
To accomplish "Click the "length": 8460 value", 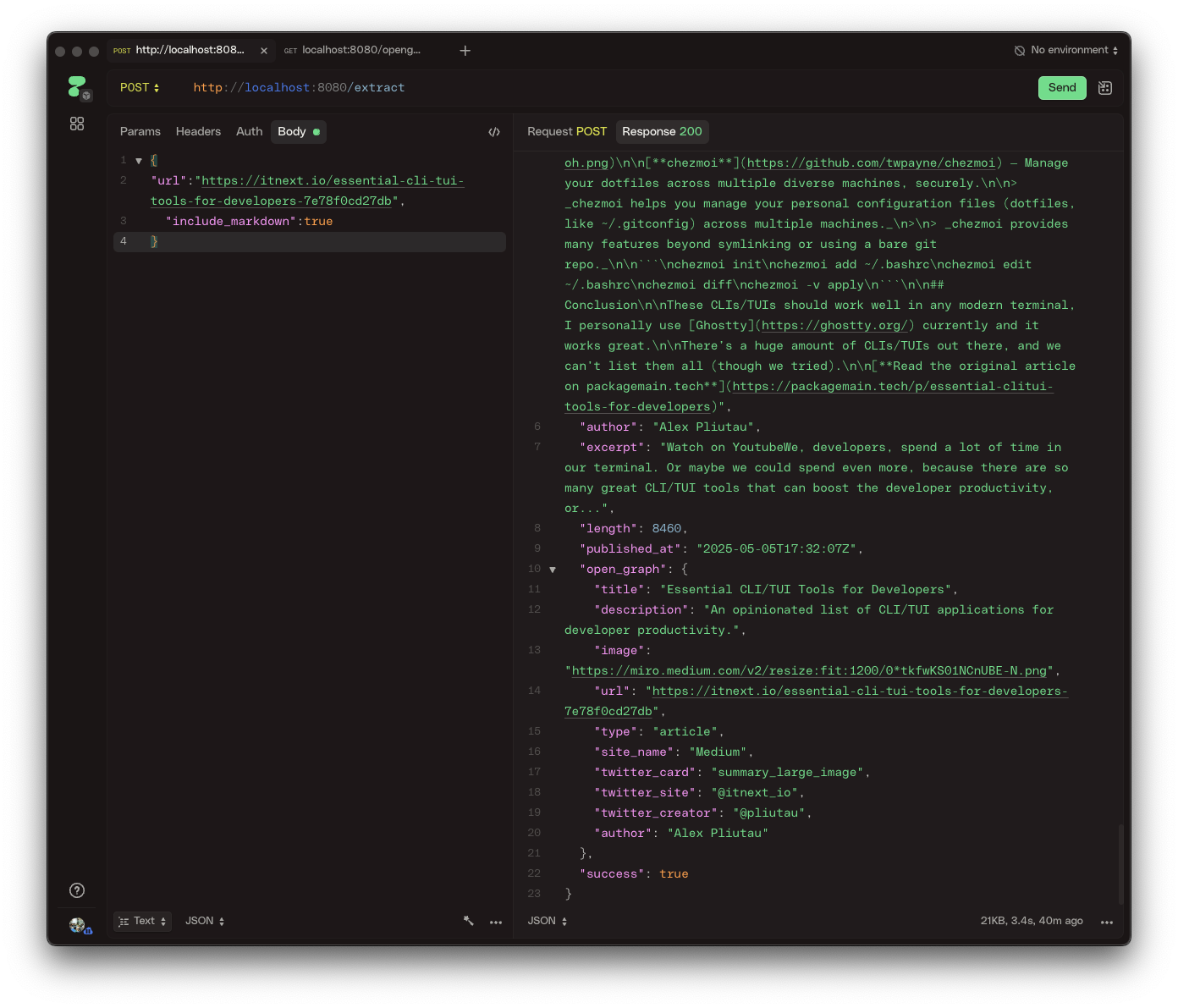I will point(667,528).
